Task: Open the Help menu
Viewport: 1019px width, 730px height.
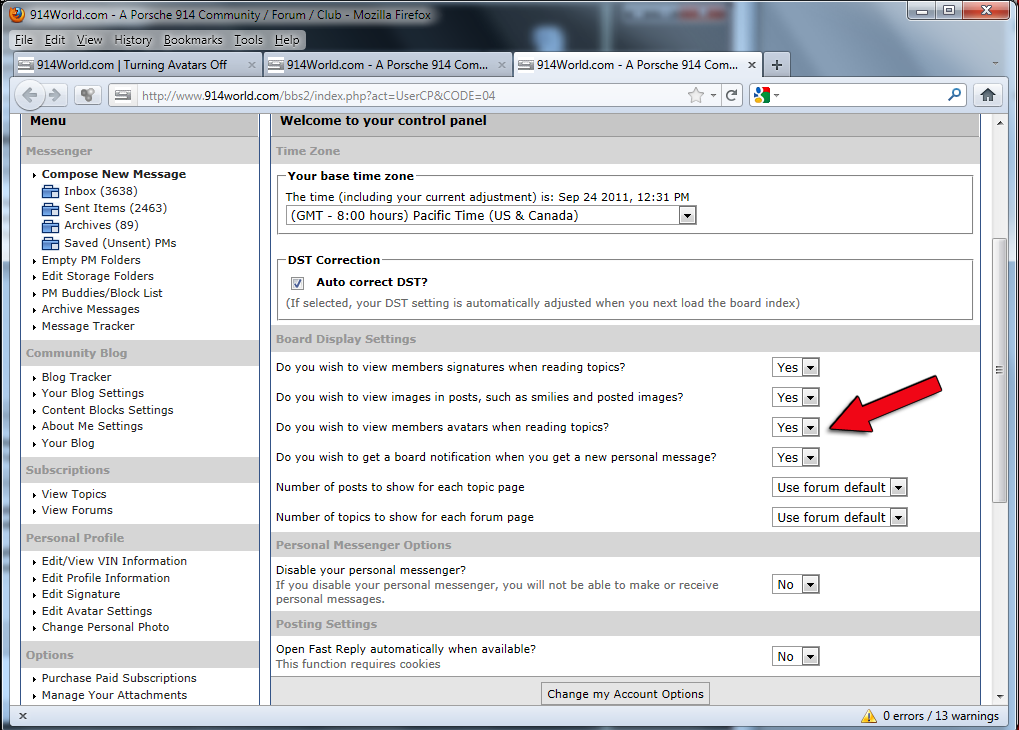Action: (287, 40)
